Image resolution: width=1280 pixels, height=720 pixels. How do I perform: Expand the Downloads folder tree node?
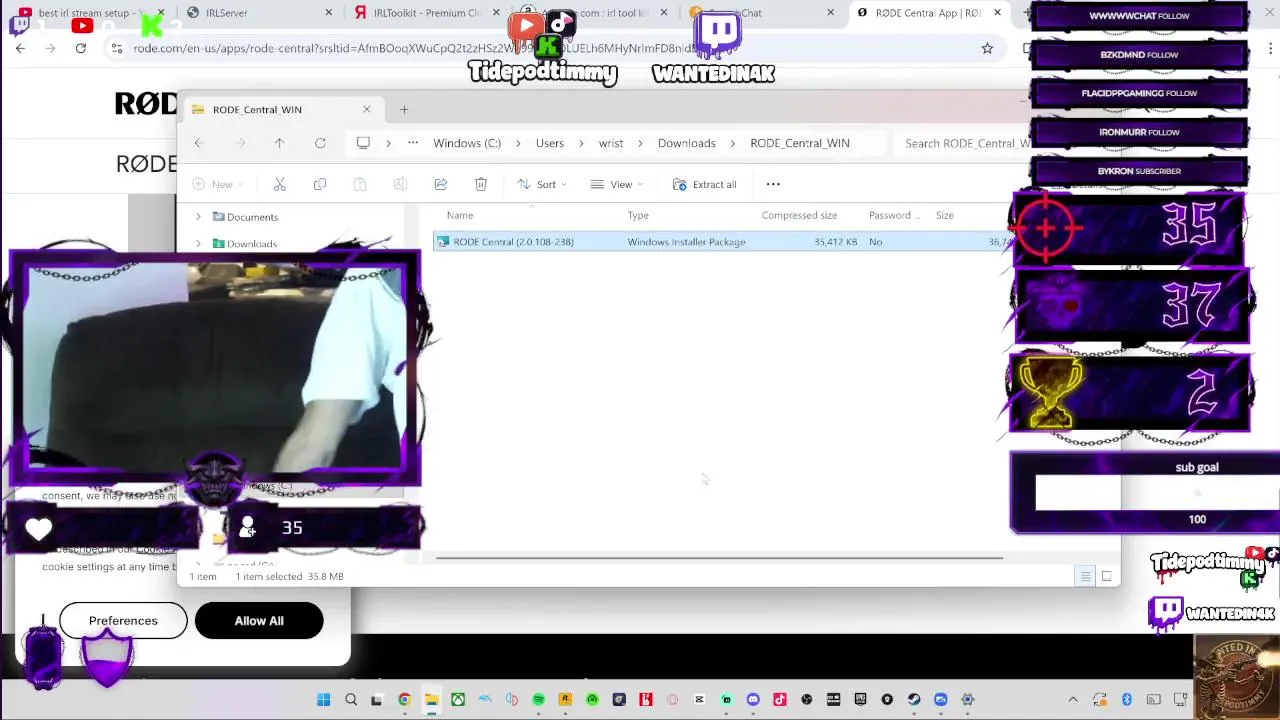[198, 243]
